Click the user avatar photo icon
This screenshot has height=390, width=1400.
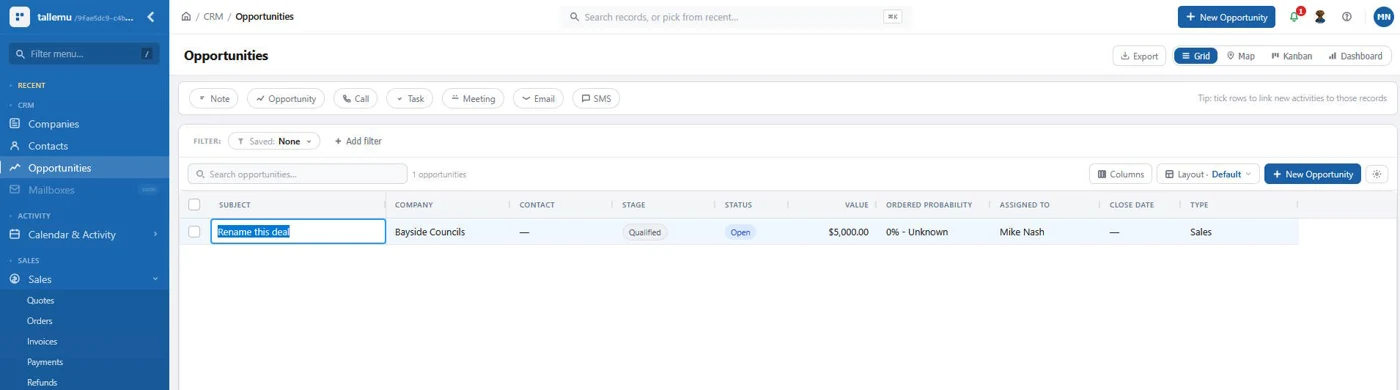pyautogui.click(x=1320, y=17)
